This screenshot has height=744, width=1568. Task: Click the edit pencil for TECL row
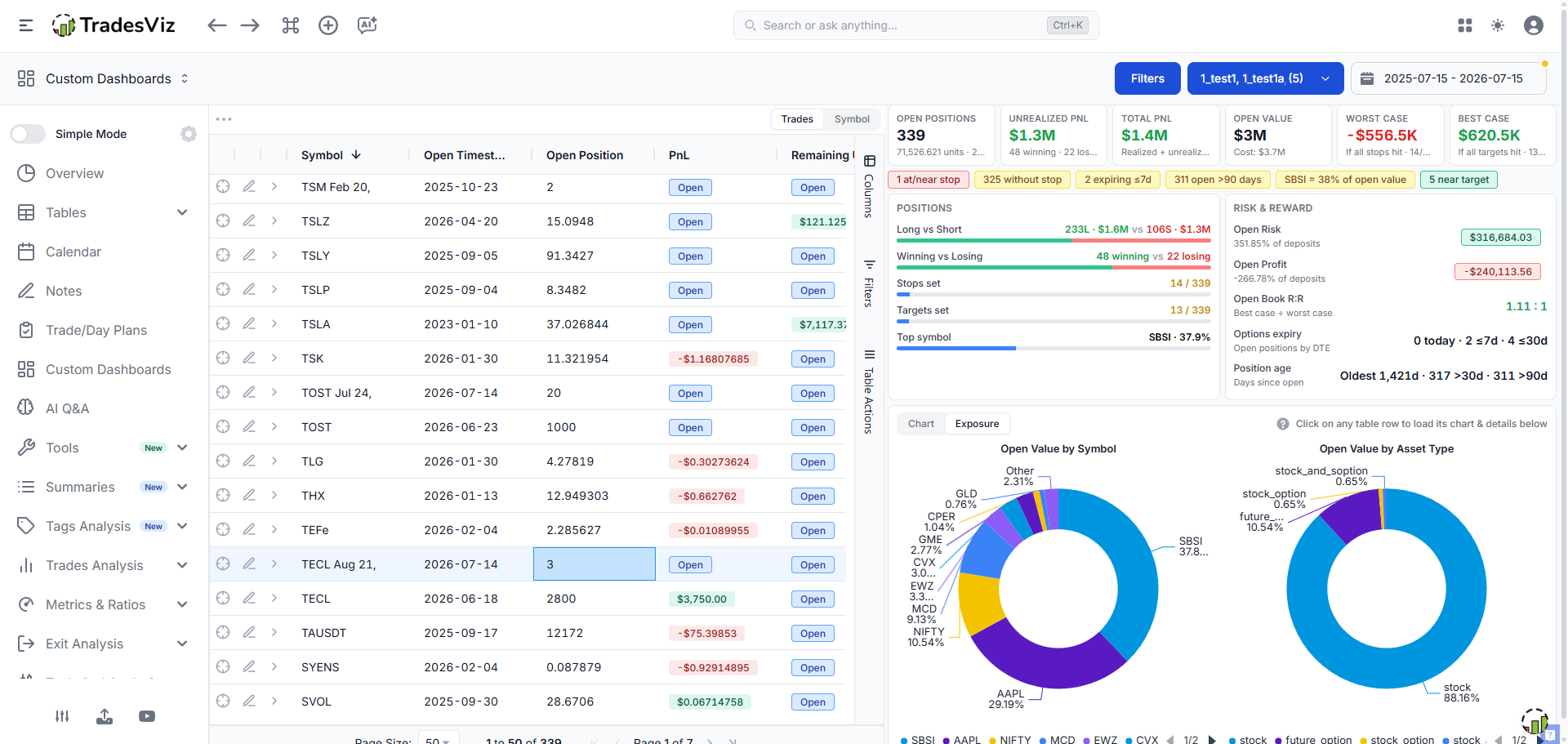249,598
